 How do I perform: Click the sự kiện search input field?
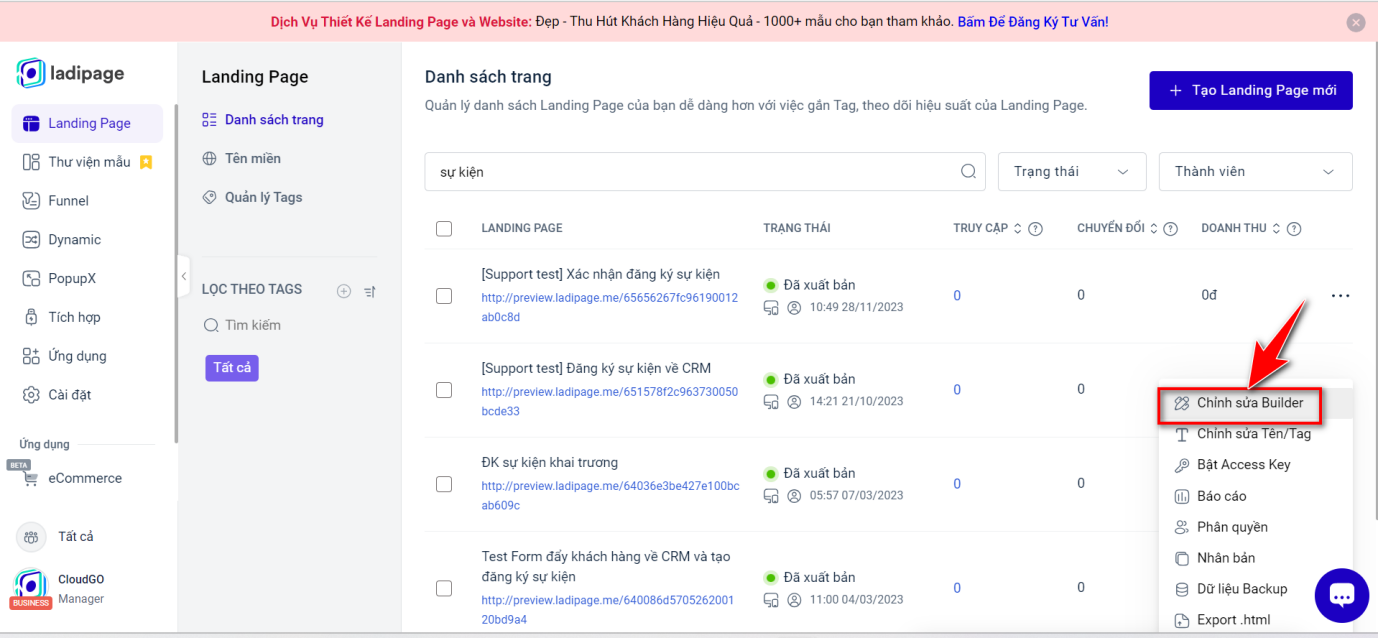tap(690, 171)
